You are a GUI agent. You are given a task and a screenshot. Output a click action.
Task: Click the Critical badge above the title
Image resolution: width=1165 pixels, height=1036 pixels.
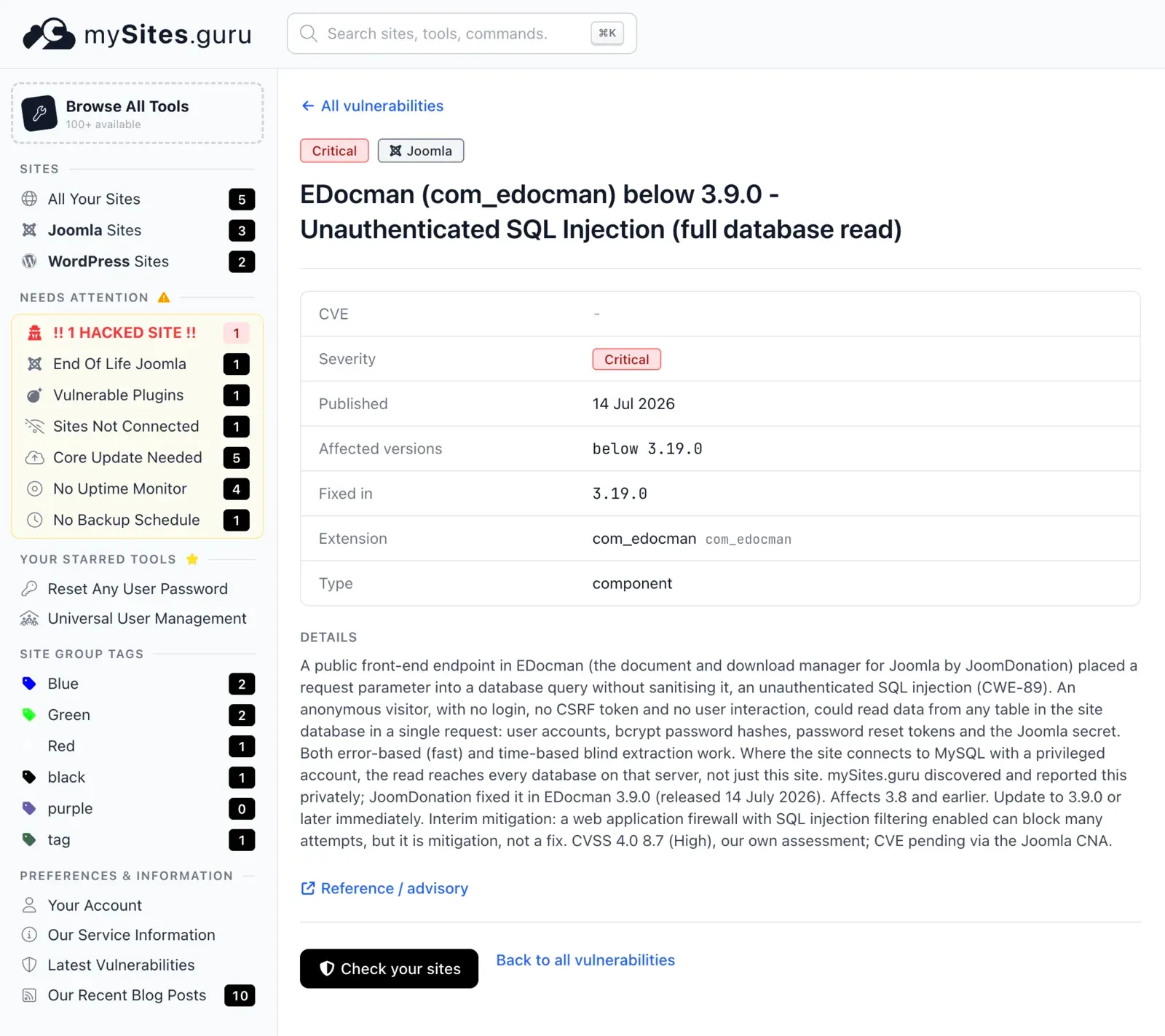coord(334,151)
